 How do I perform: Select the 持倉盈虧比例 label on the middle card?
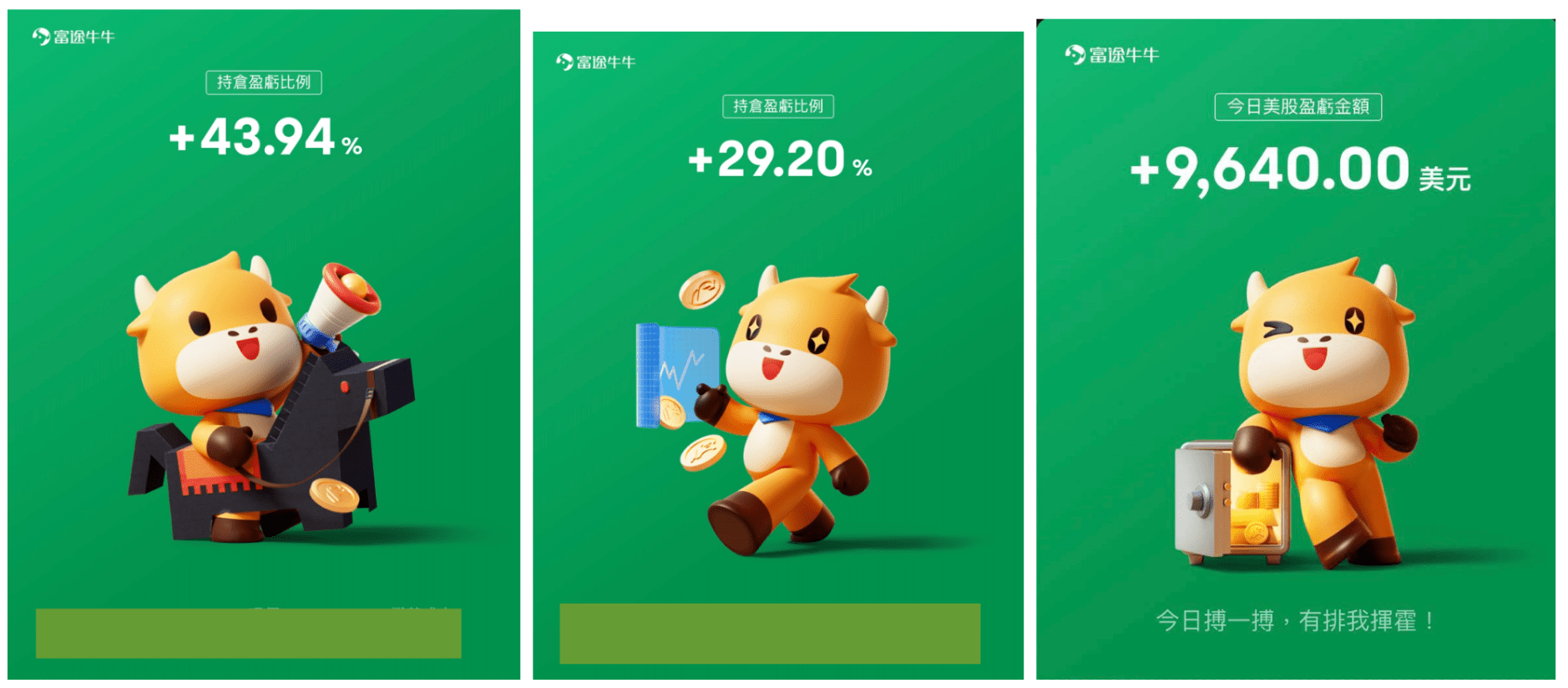click(x=778, y=106)
